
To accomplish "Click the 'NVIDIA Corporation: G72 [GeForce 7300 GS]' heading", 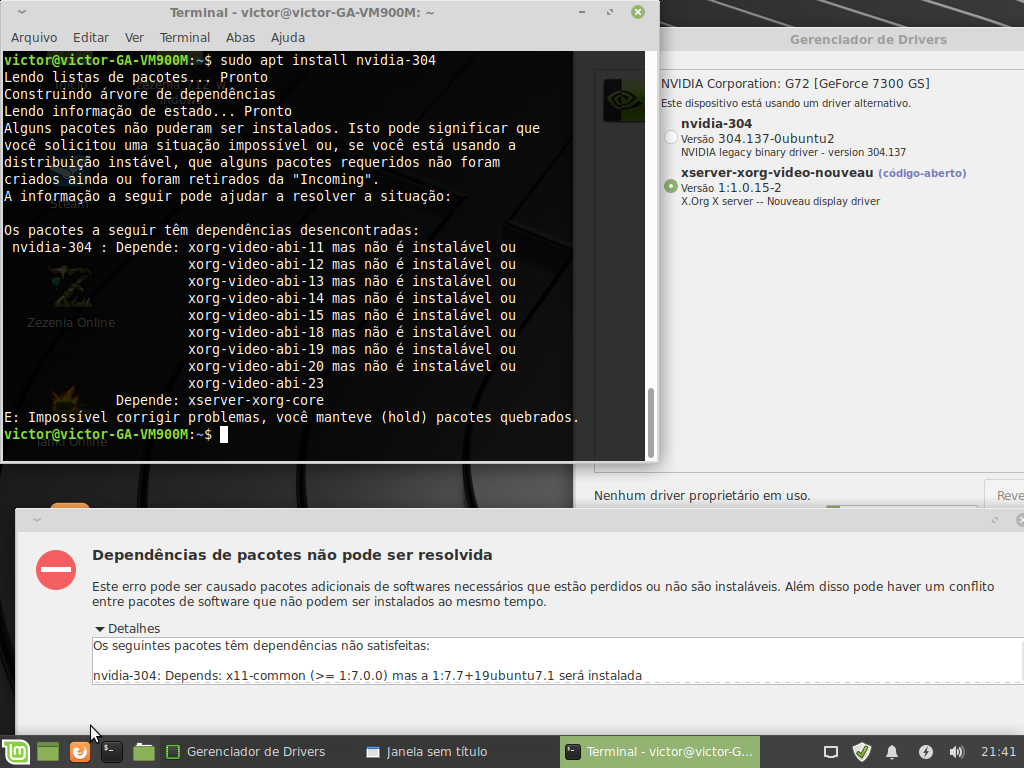I will point(795,84).
